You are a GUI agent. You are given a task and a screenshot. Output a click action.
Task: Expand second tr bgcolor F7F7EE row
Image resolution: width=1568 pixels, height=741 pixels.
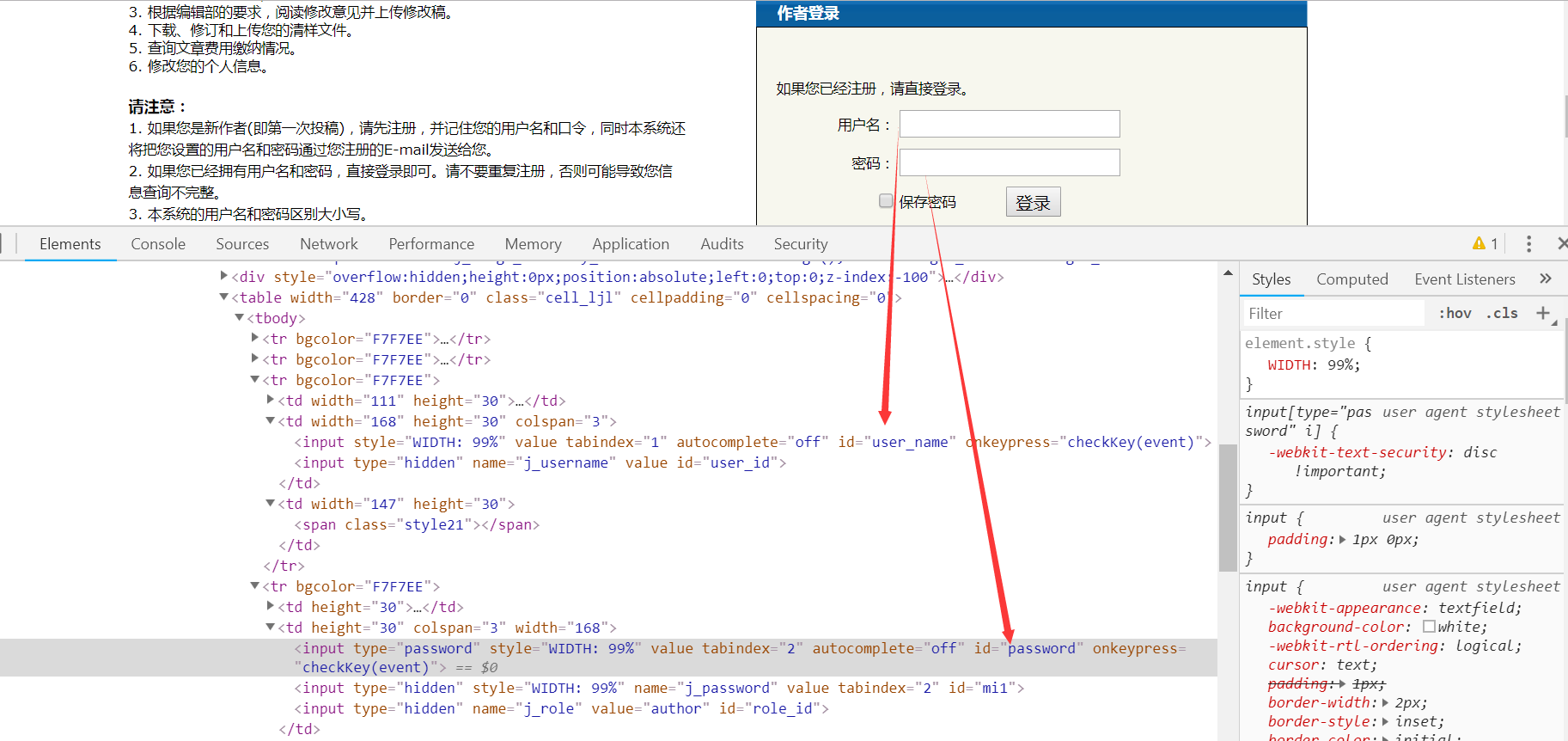point(255,358)
